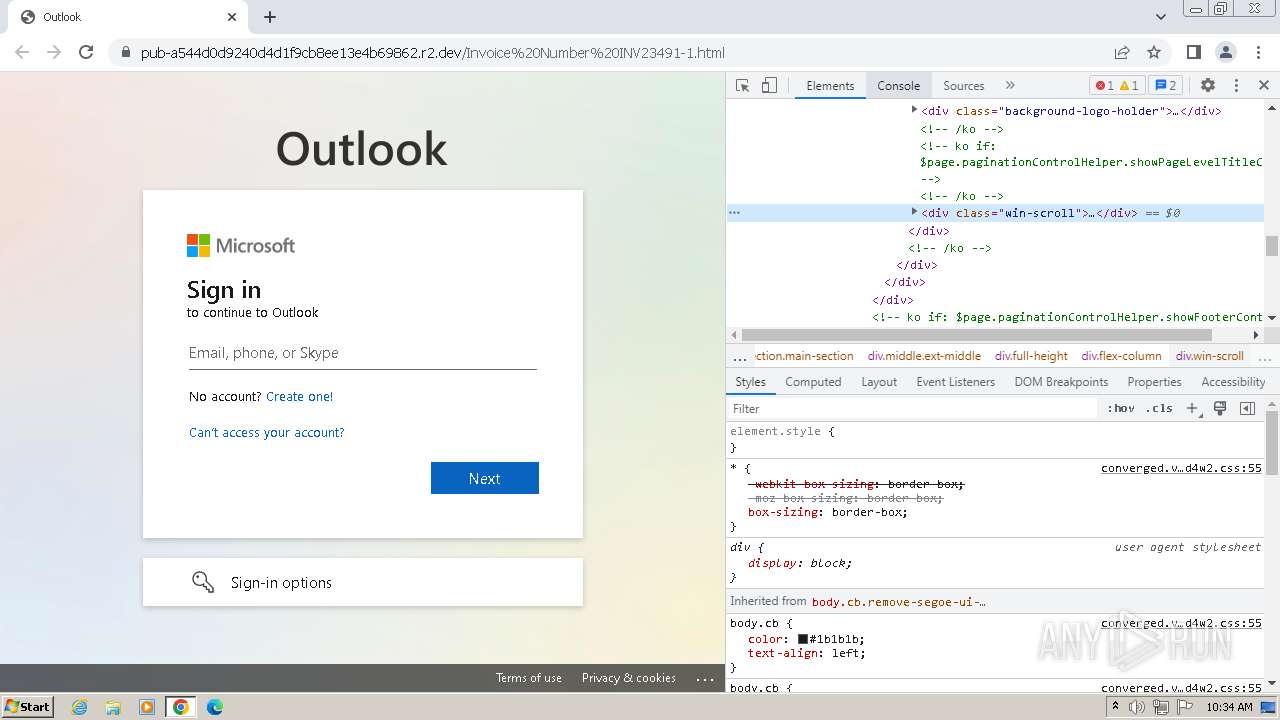Open the blue issues counter badge
Viewport: 1280px width, 720px height.
pyautogui.click(x=1165, y=85)
